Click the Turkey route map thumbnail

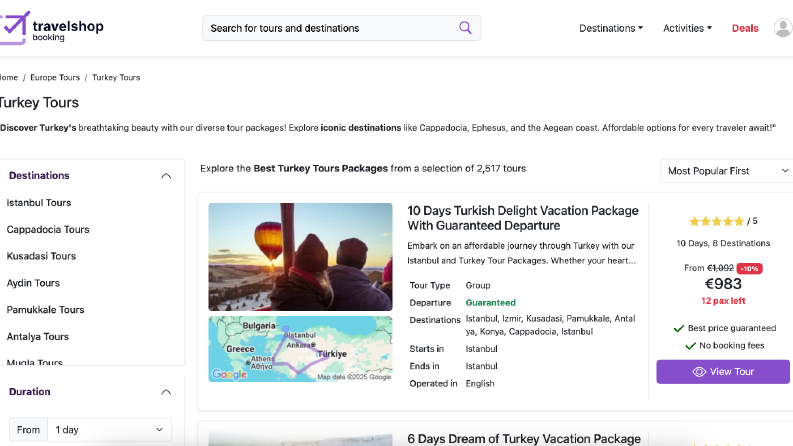(300, 349)
